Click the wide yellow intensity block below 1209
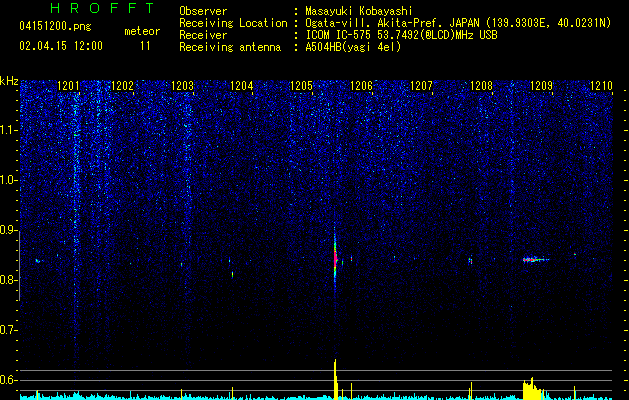The width and height of the screenshot is (629, 400). click(x=533, y=389)
